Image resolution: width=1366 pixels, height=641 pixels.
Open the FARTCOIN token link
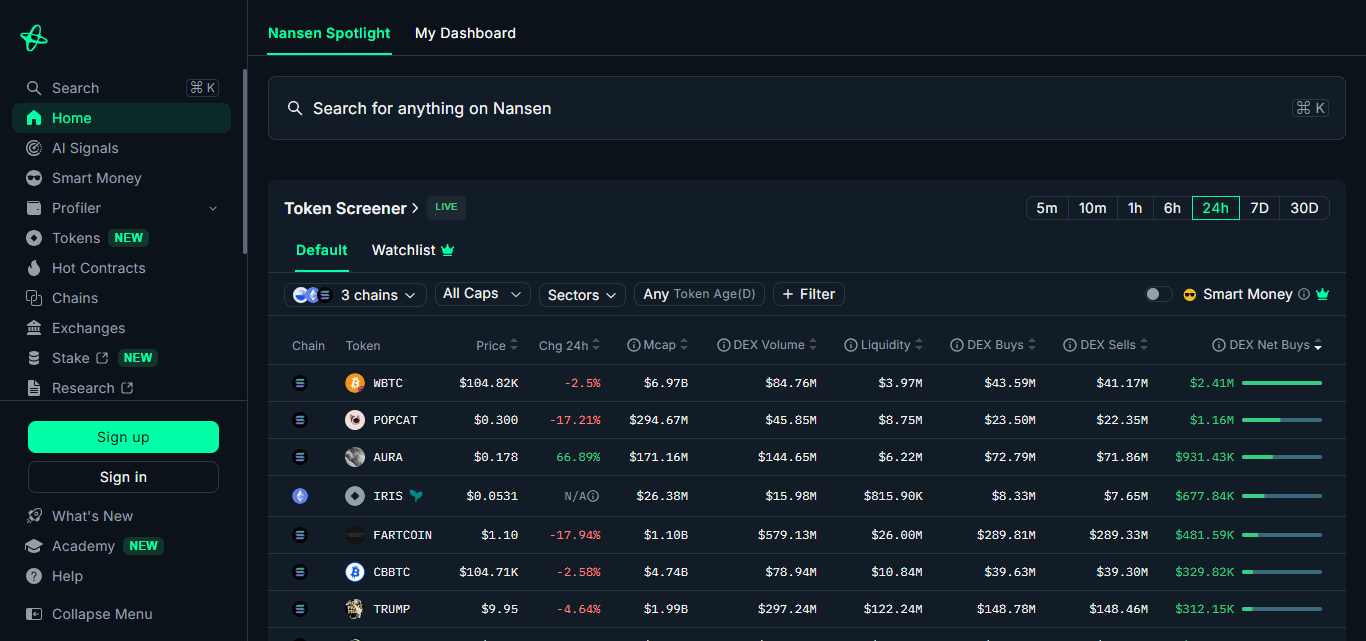(402, 535)
